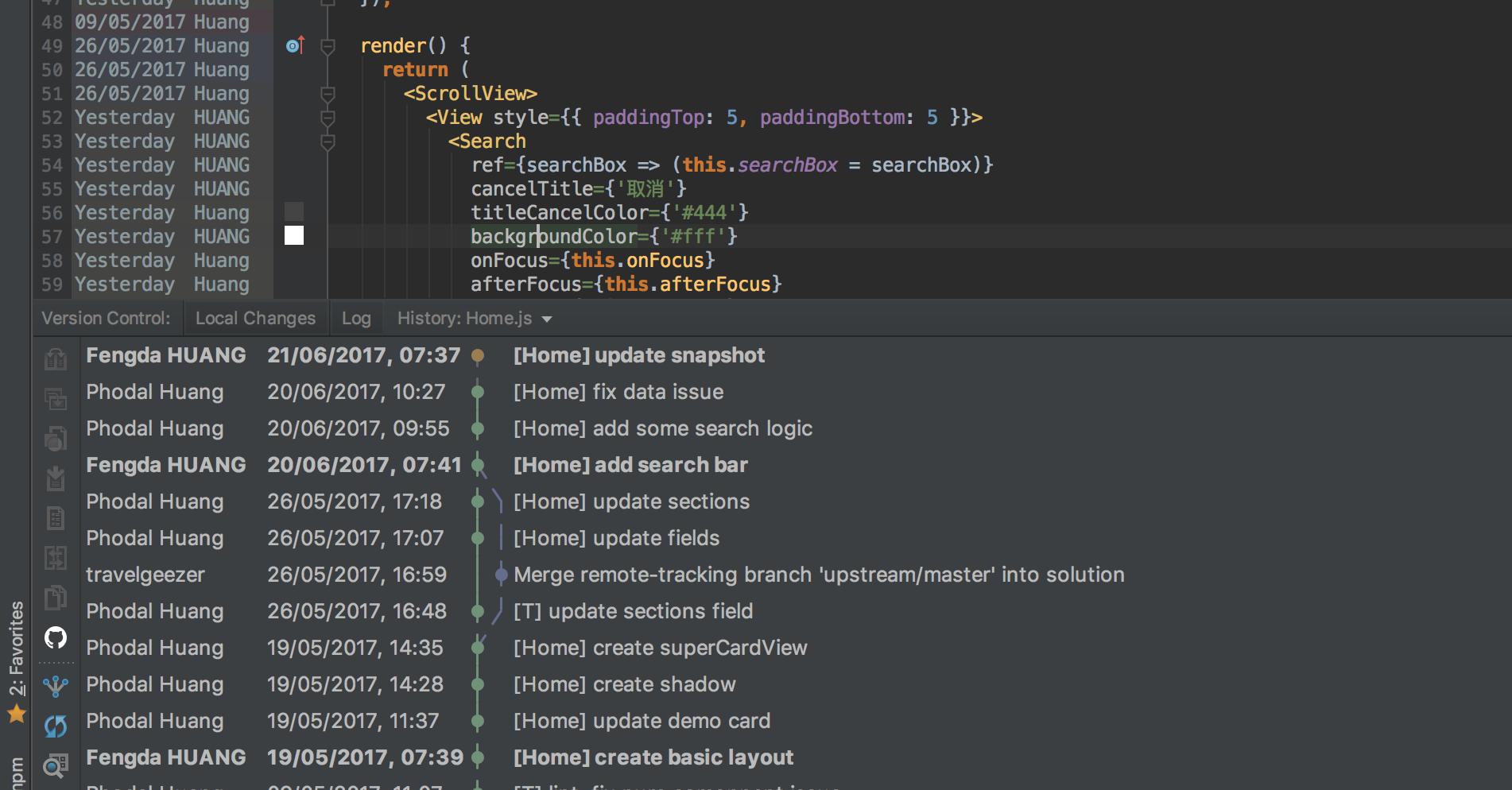Click the blue refresh history icon
1512x790 pixels.
tap(56, 726)
